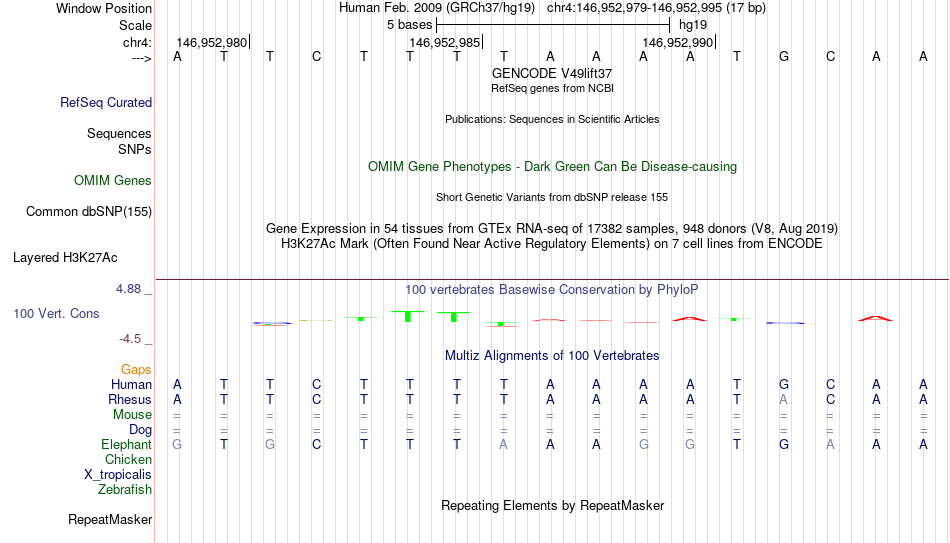Click Repeating Elements by RepeatMasker title
The width and height of the screenshot is (950, 543).
552,505
